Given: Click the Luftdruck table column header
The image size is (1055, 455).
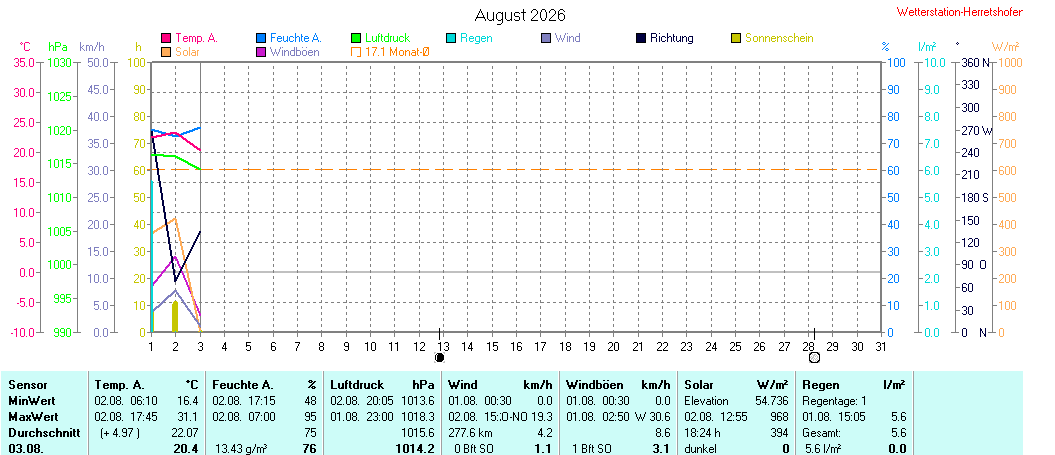Looking at the screenshot, I should (355, 385).
